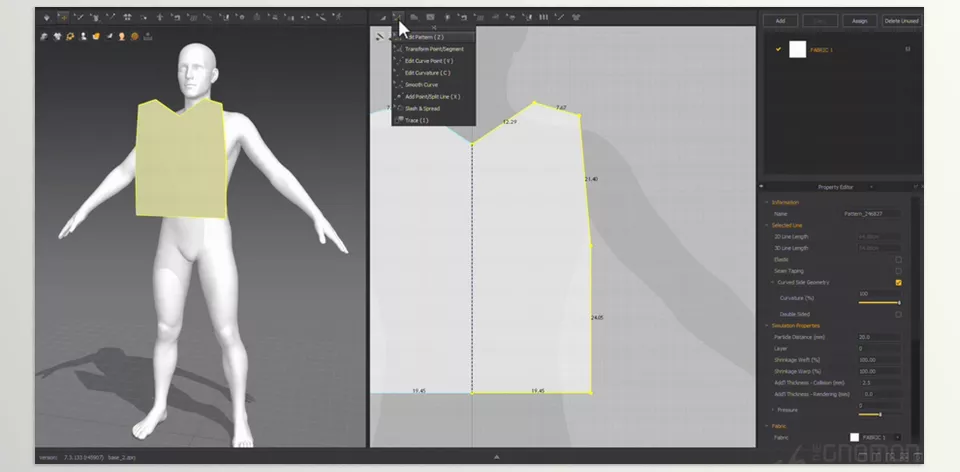The image size is (960, 472).
Task: Select the Transform Pattern arrow in 2D toolbar
Action: 383,18
